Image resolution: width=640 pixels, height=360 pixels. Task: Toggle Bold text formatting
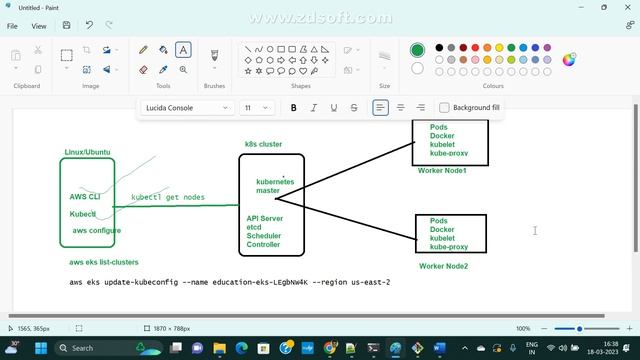(293, 108)
